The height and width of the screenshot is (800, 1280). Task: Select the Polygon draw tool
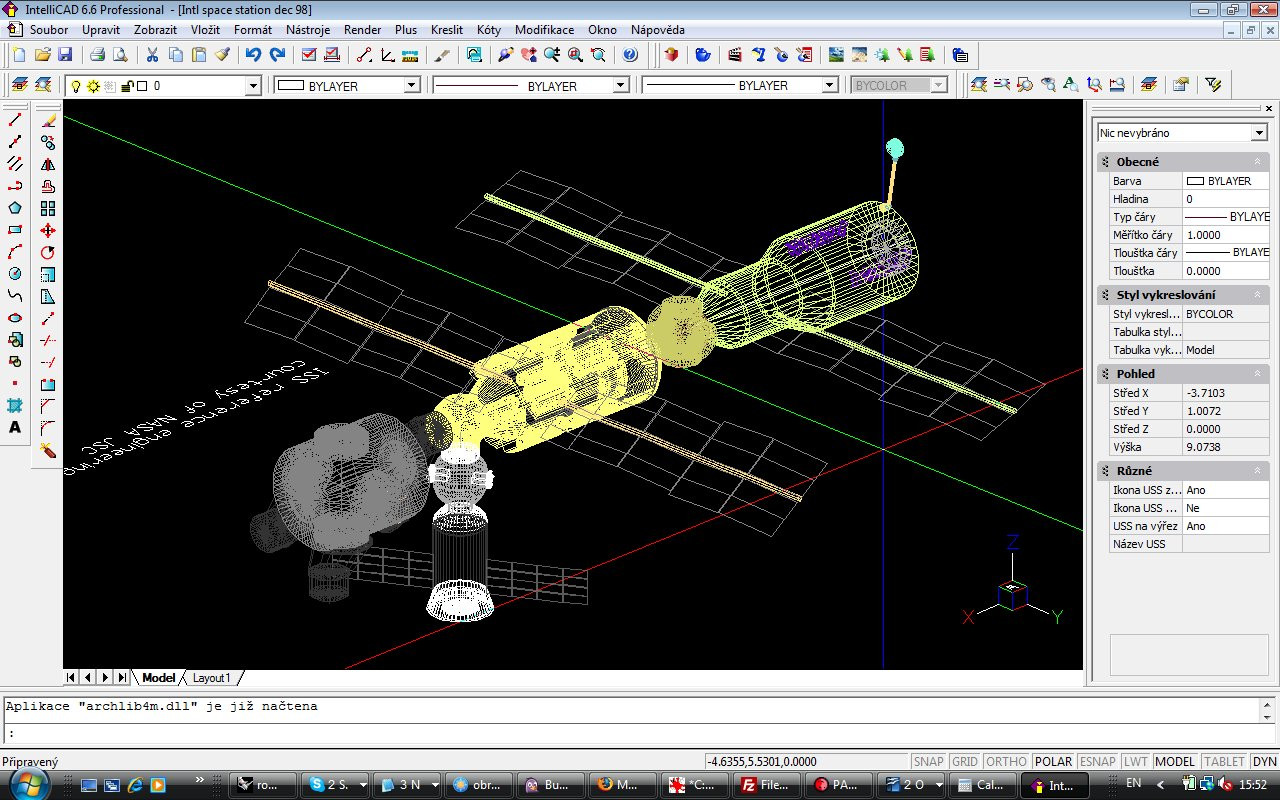[x=15, y=208]
